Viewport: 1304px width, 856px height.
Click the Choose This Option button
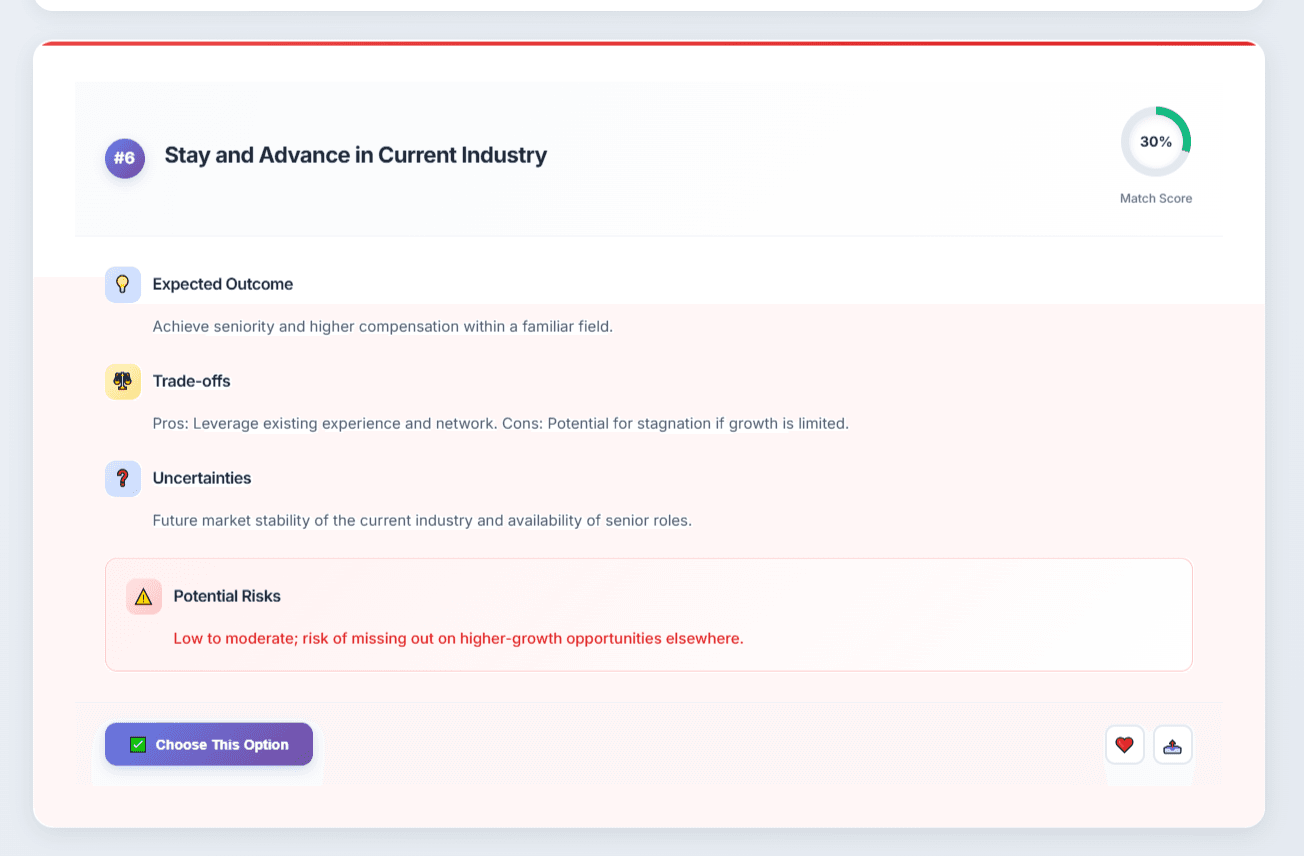tap(209, 744)
